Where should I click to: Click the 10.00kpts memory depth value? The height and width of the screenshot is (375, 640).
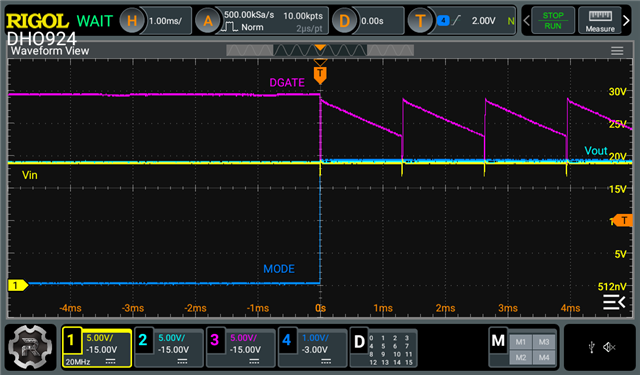click(303, 16)
